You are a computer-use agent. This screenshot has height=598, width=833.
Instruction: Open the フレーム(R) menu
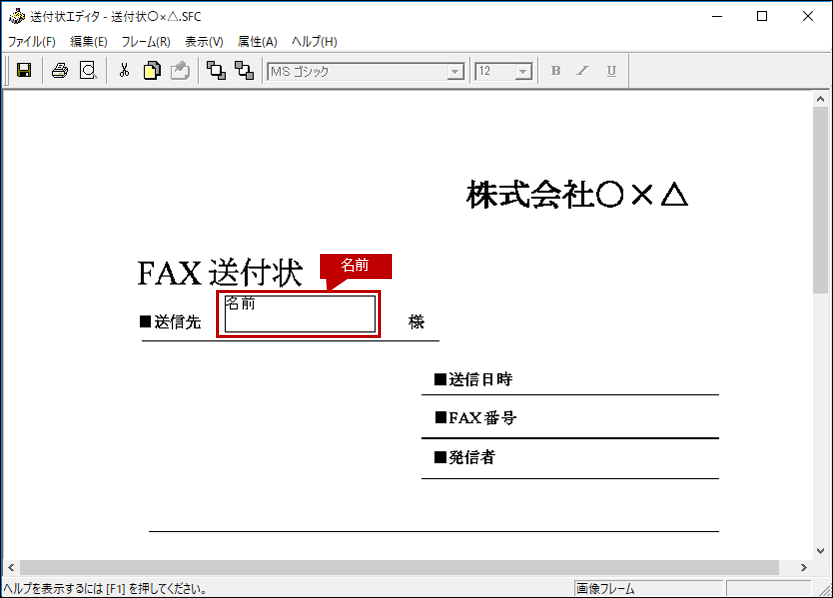click(146, 41)
